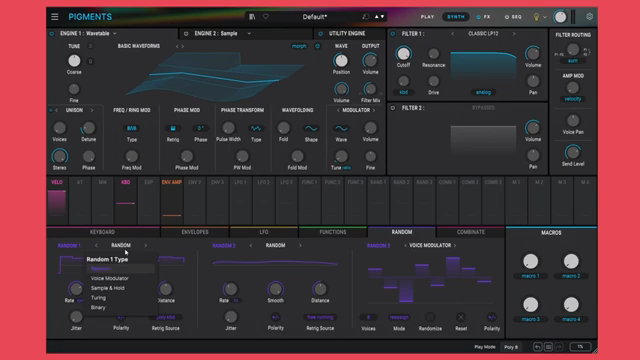Enable bypassed Filter 2 power button

coord(393,108)
